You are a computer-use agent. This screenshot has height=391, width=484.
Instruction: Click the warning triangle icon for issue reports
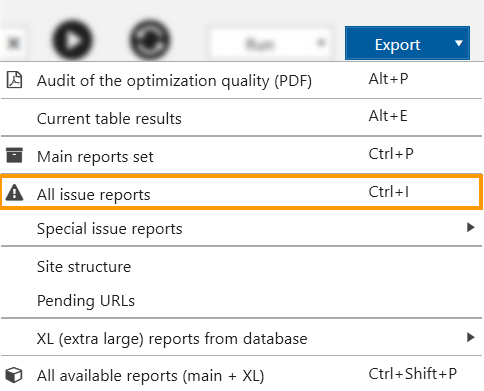point(14,193)
